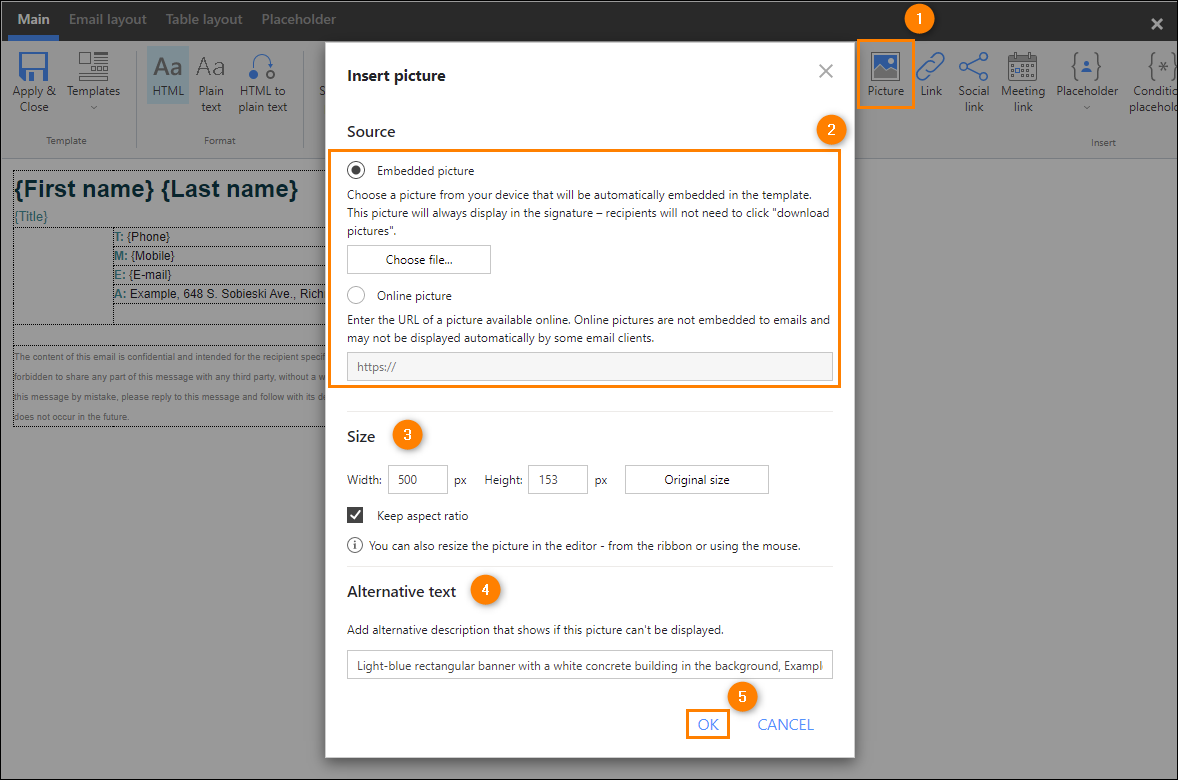The height and width of the screenshot is (780, 1178).
Task: Open the Placeholder tab
Action: click(x=298, y=20)
